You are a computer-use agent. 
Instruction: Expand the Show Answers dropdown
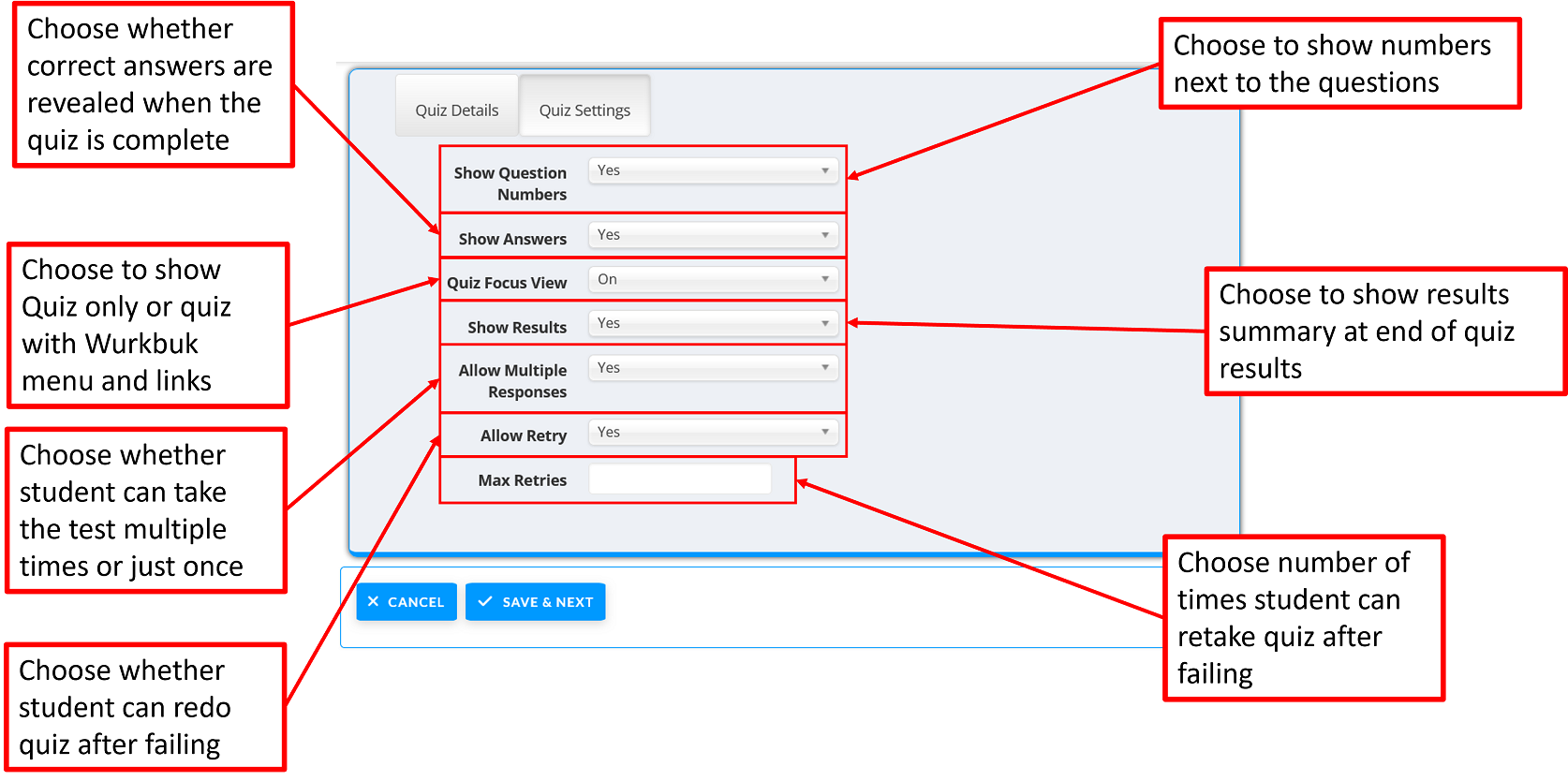tap(713, 235)
